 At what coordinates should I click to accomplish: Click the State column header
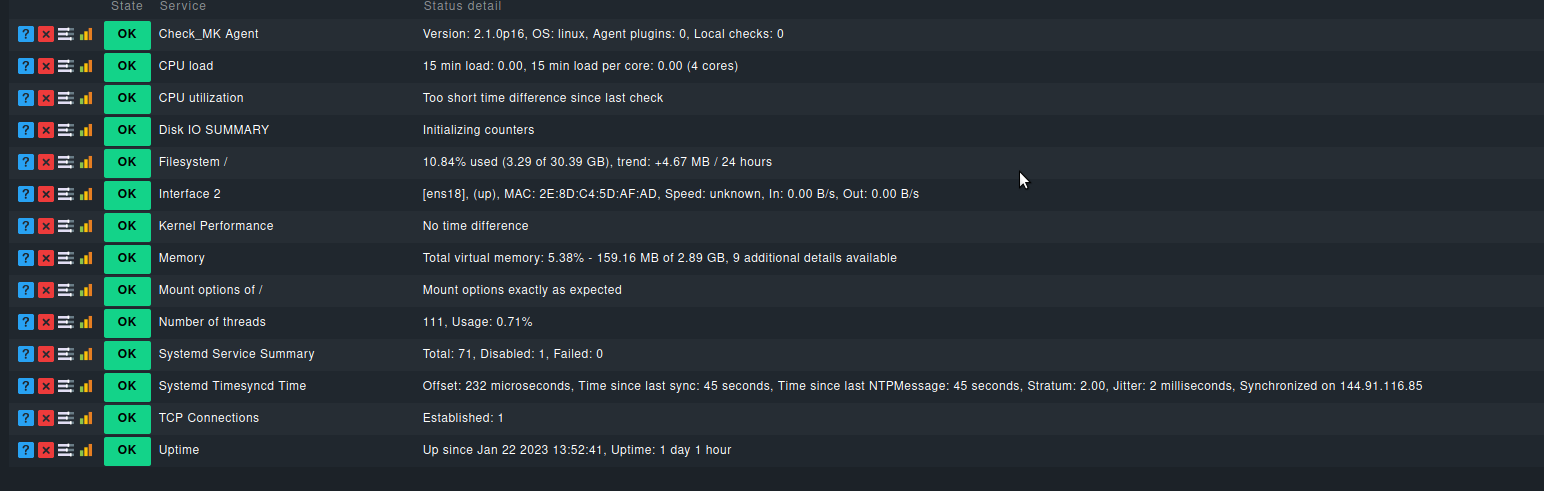tap(127, 6)
